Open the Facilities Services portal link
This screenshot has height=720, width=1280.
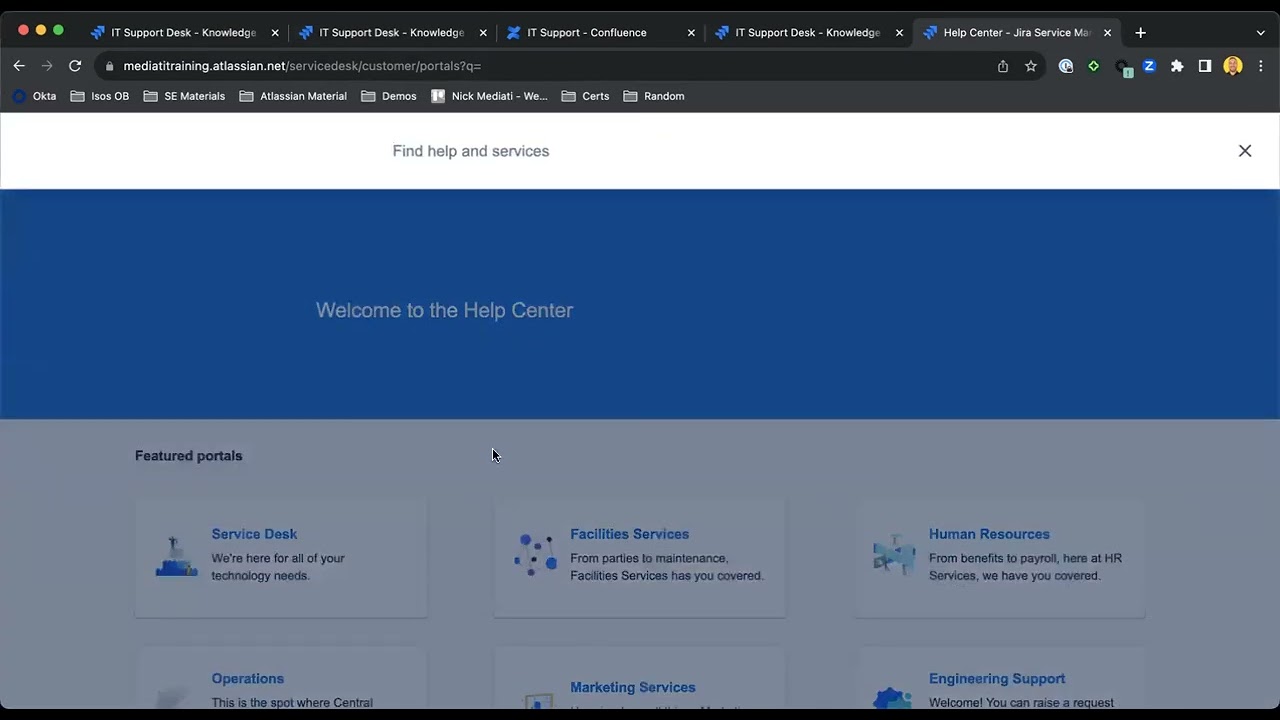[x=629, y=534]
